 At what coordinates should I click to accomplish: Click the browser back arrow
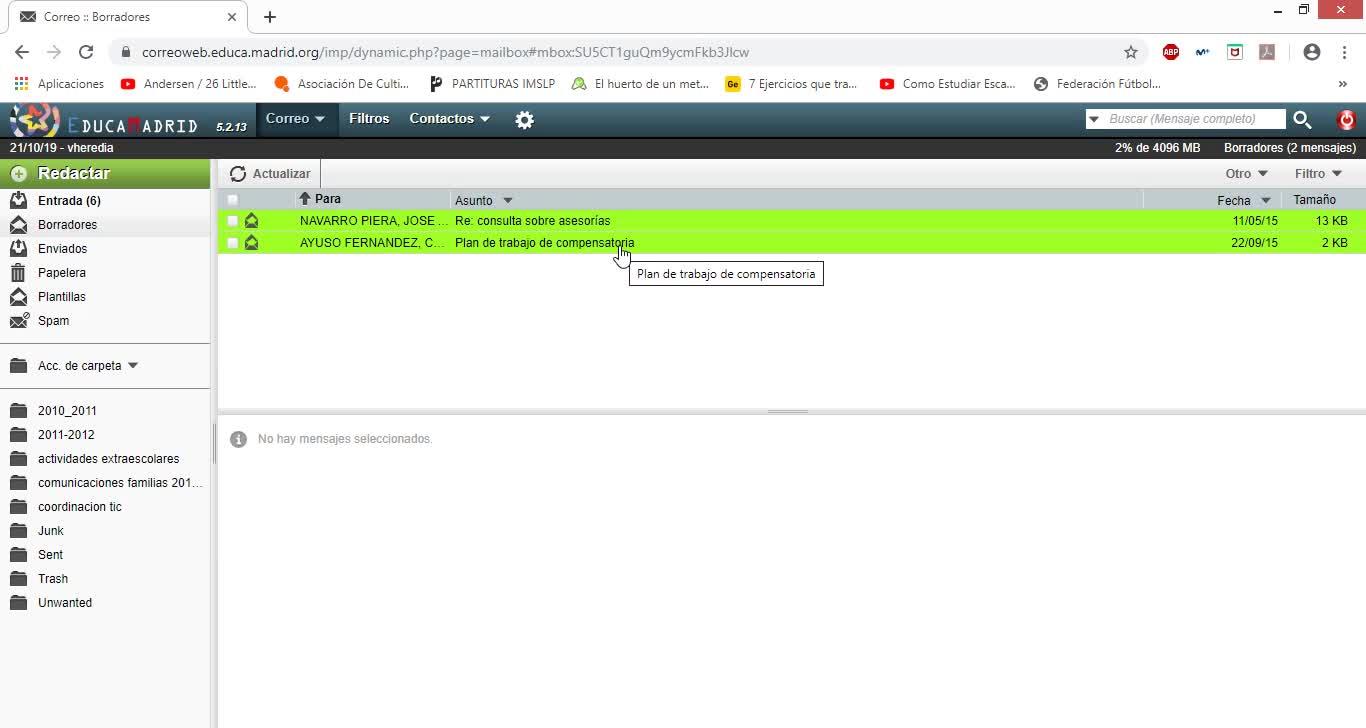pyautogui.click(x=22, y=52)
